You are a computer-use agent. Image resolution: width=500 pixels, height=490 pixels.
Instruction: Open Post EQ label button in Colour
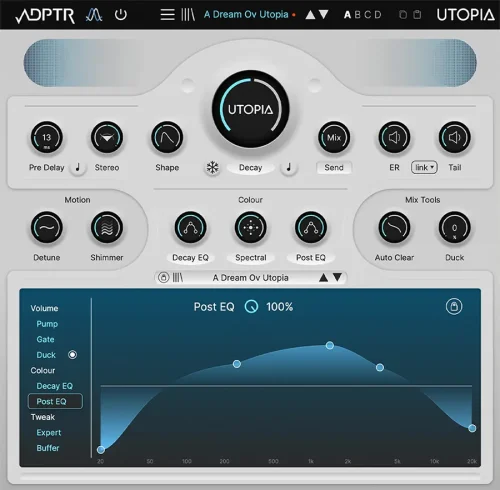pos(311,258)
